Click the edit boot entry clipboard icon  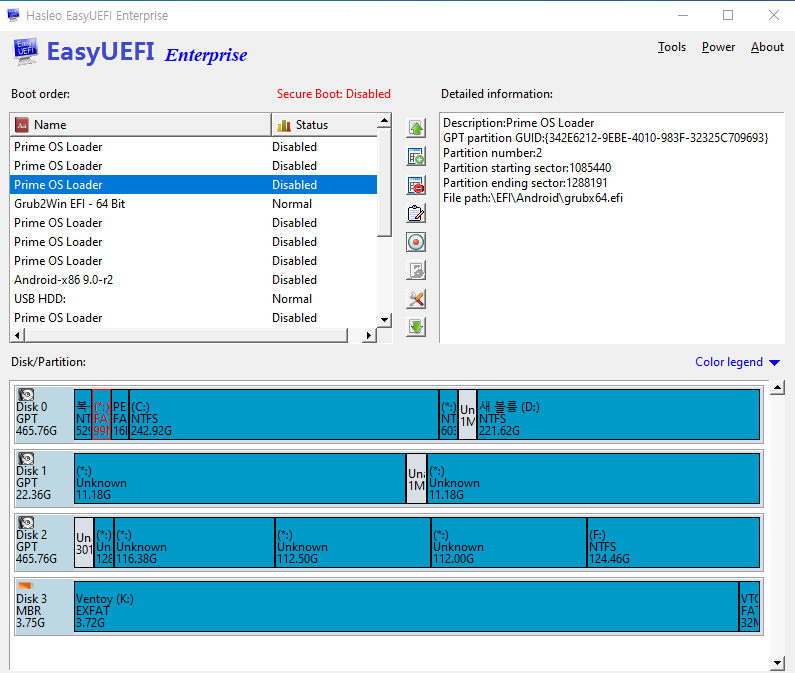[x=416, y=214]
